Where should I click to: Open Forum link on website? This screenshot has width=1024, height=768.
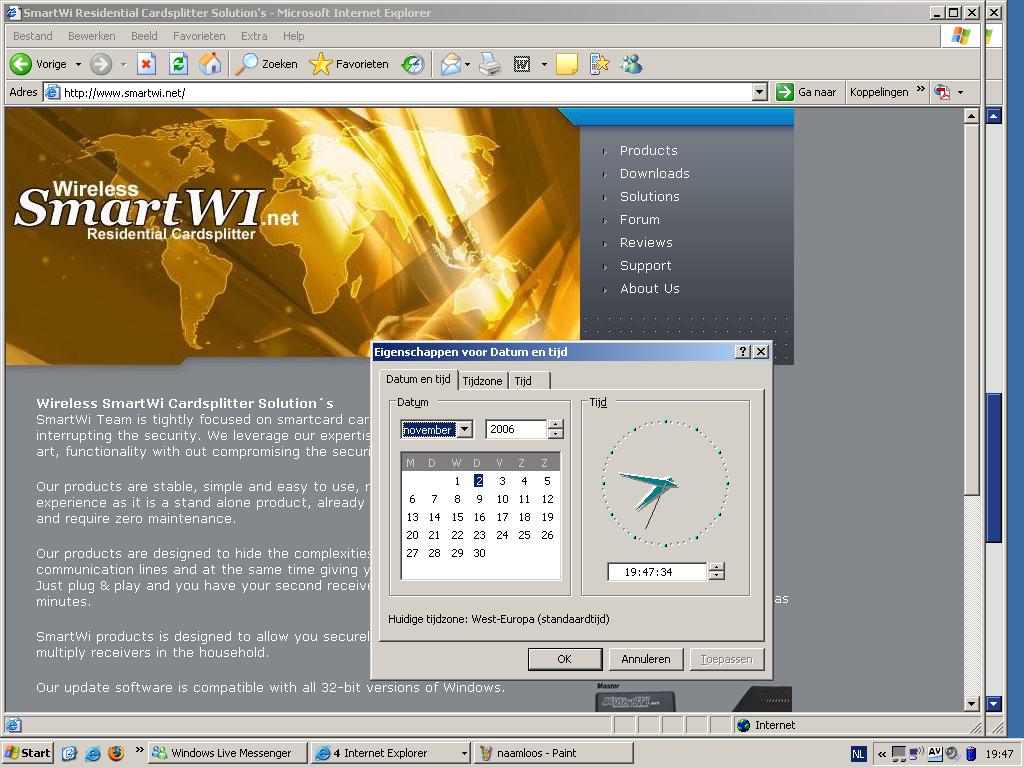[x=639, y=219]
